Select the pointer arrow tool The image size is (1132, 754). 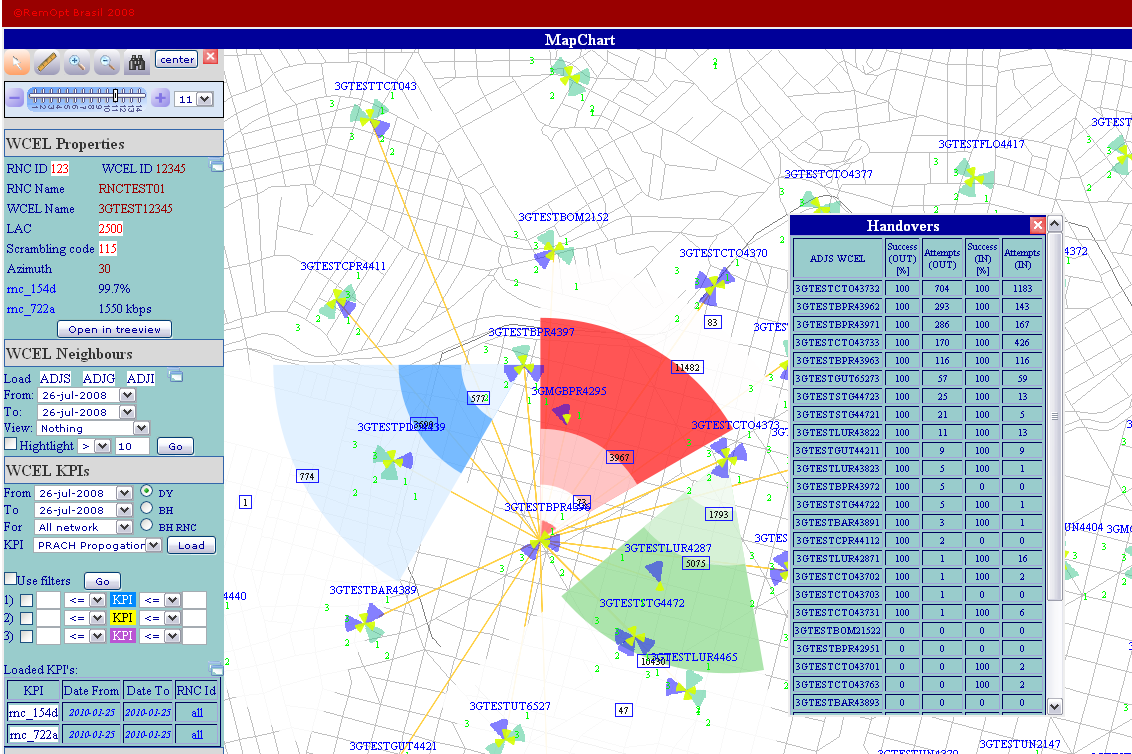coord(18,63)
